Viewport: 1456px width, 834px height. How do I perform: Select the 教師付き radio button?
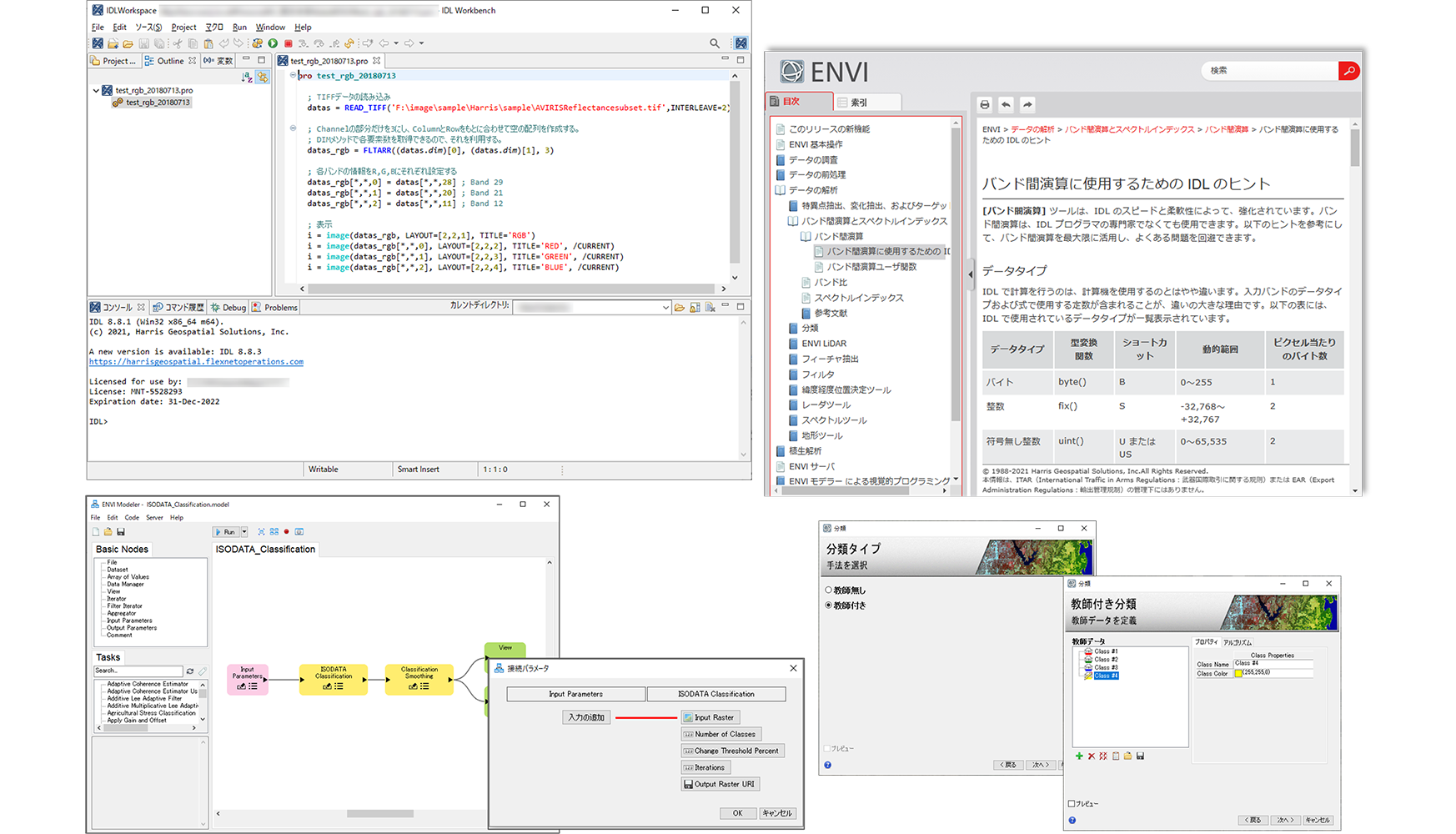[828, 605]
